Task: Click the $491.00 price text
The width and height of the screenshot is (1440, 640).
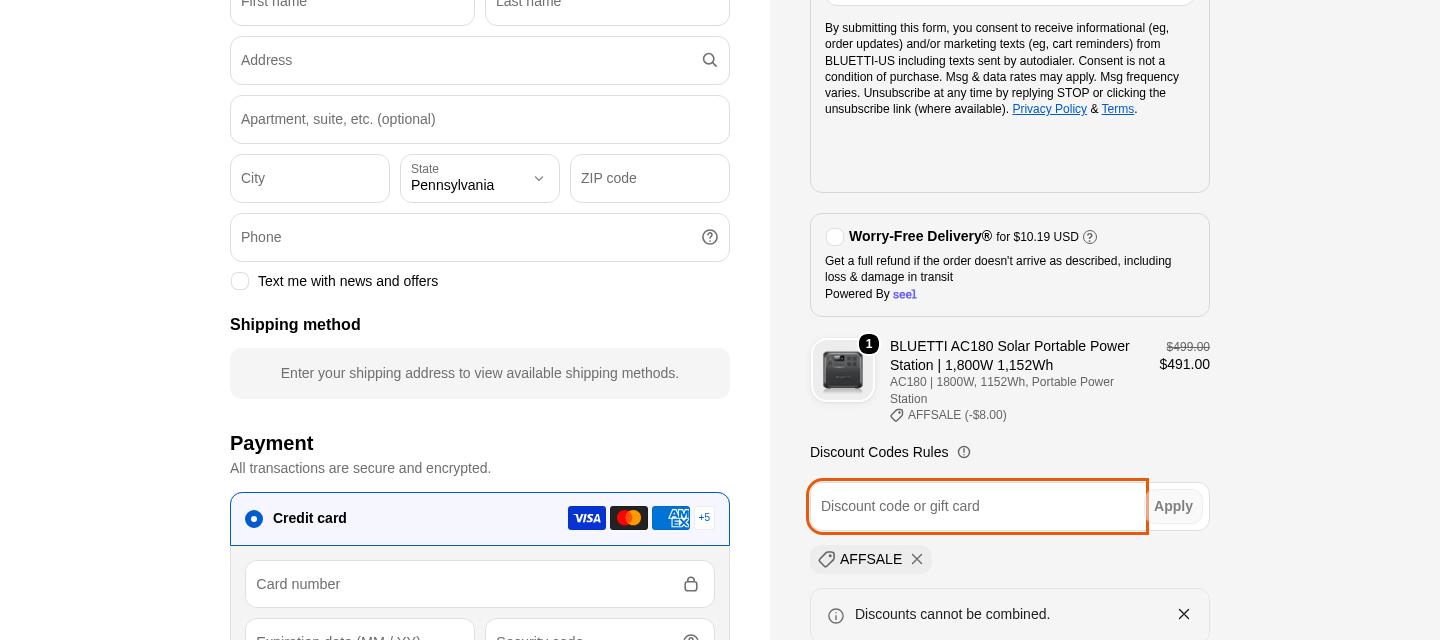Action: 1184,364
